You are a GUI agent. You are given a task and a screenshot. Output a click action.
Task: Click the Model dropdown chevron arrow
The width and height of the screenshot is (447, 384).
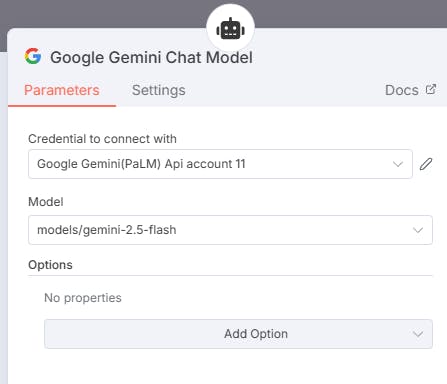(x=418, y=230)
